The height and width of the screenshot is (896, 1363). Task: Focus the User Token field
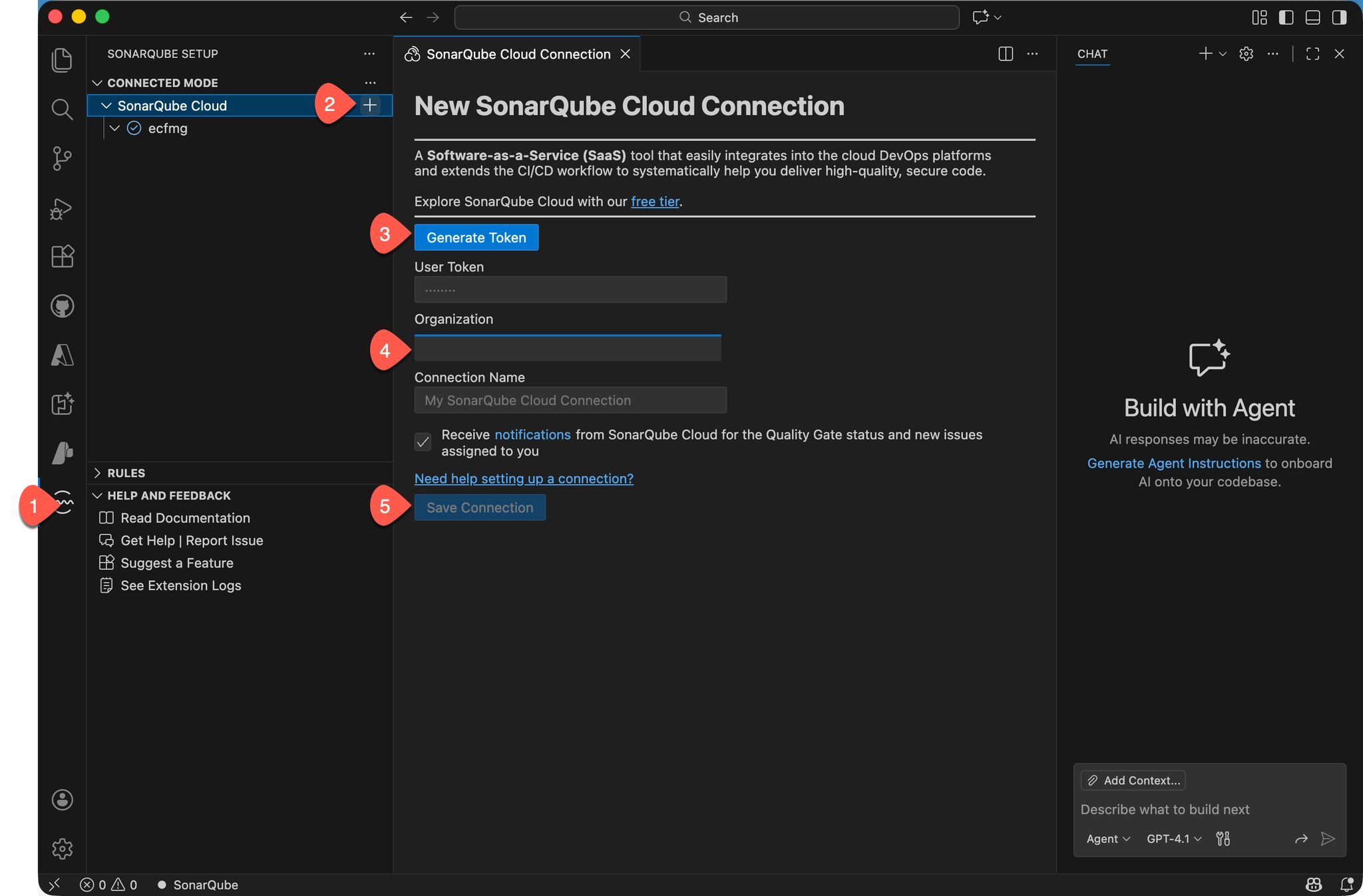point(570,289)
